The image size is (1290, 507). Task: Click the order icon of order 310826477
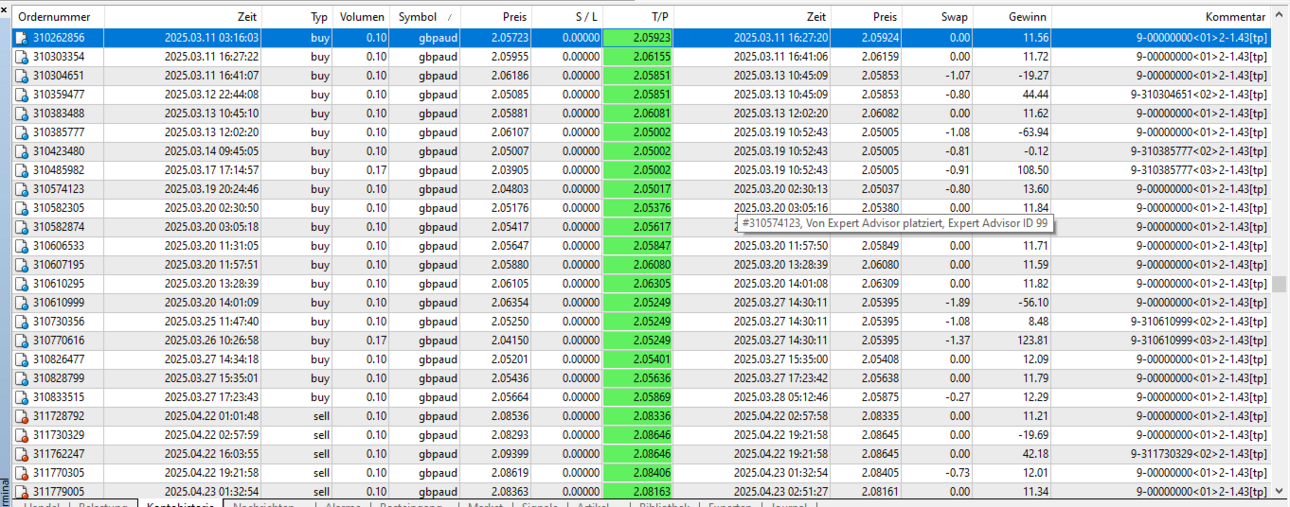click(21, 359)
